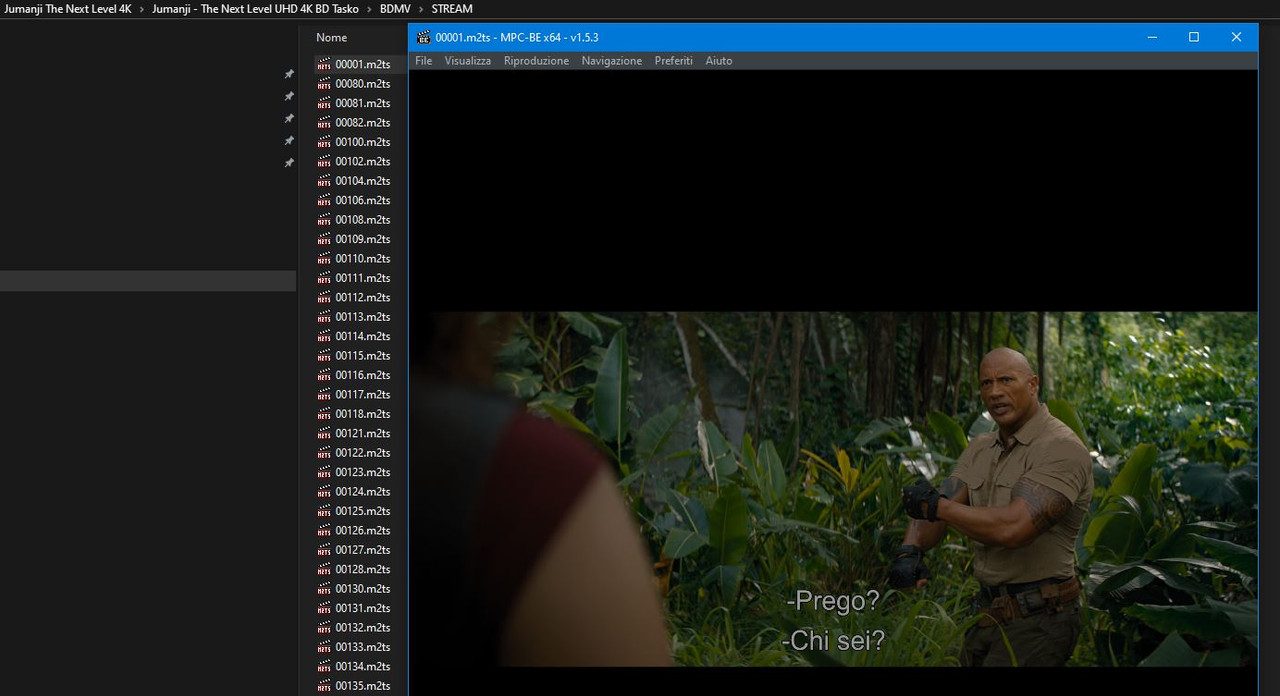
Task: Select file name 00128.m2ts
Action: (x=363, y=570)
